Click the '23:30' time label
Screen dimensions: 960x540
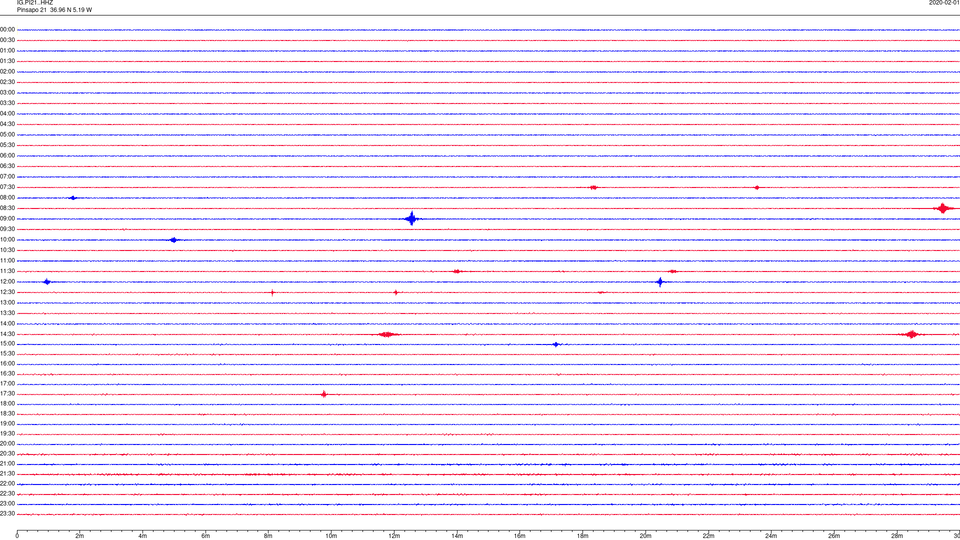(x=7, y=514)
